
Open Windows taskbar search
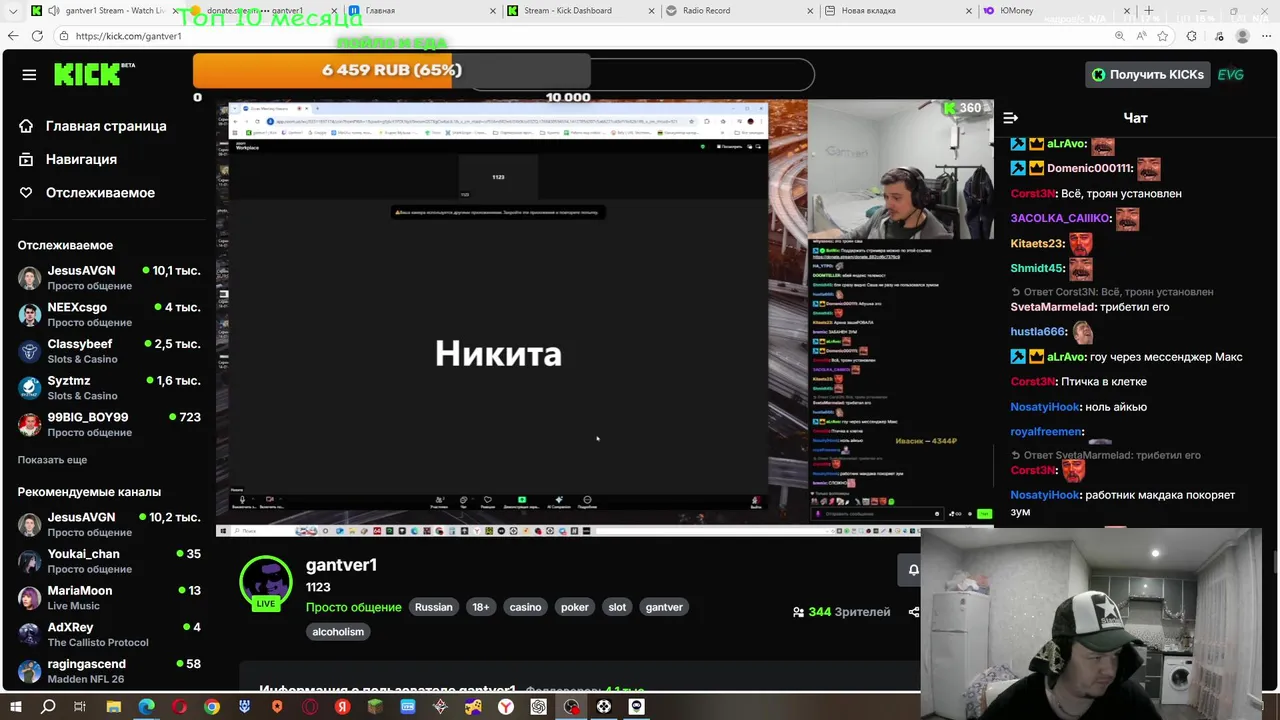[48, 707]
